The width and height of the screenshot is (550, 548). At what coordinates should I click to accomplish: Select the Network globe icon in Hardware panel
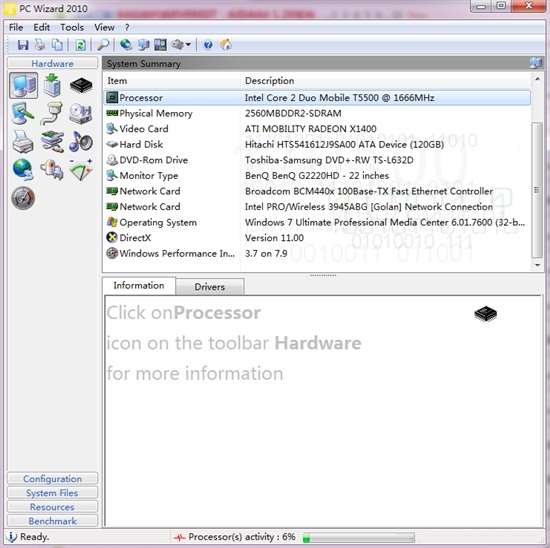[x=23, y=170]
